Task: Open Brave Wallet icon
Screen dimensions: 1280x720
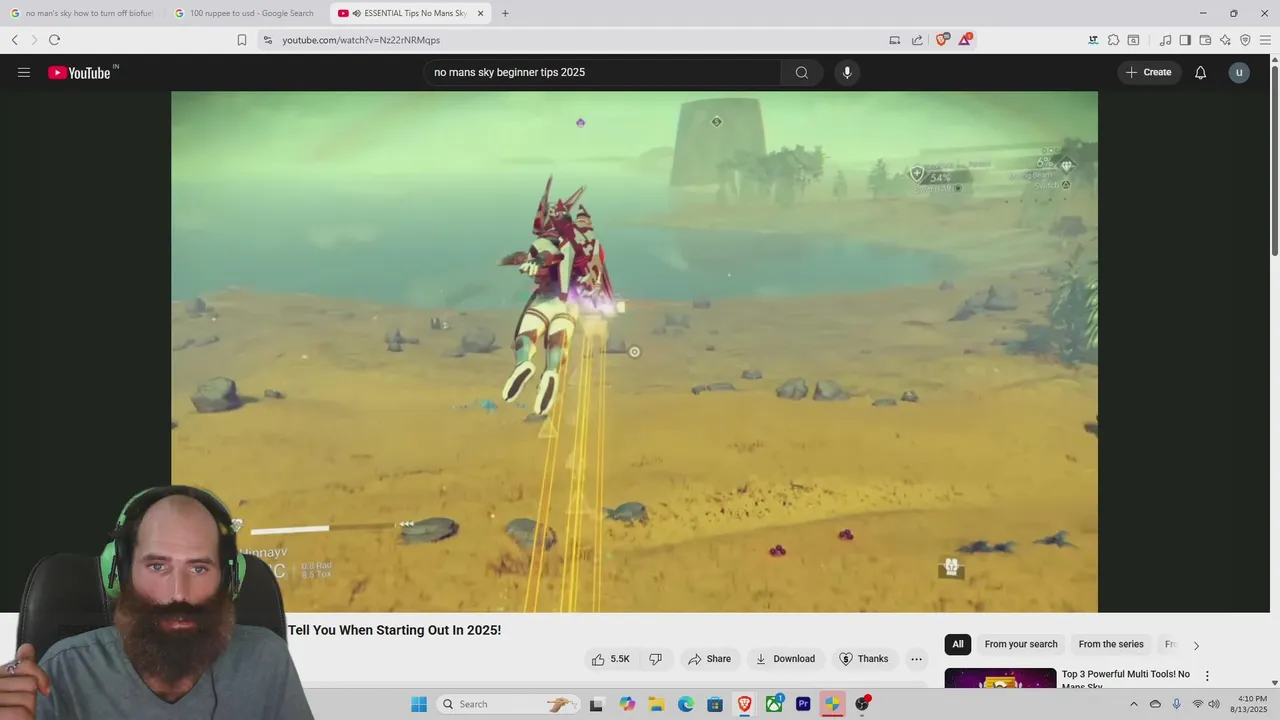Action: 1205,40
